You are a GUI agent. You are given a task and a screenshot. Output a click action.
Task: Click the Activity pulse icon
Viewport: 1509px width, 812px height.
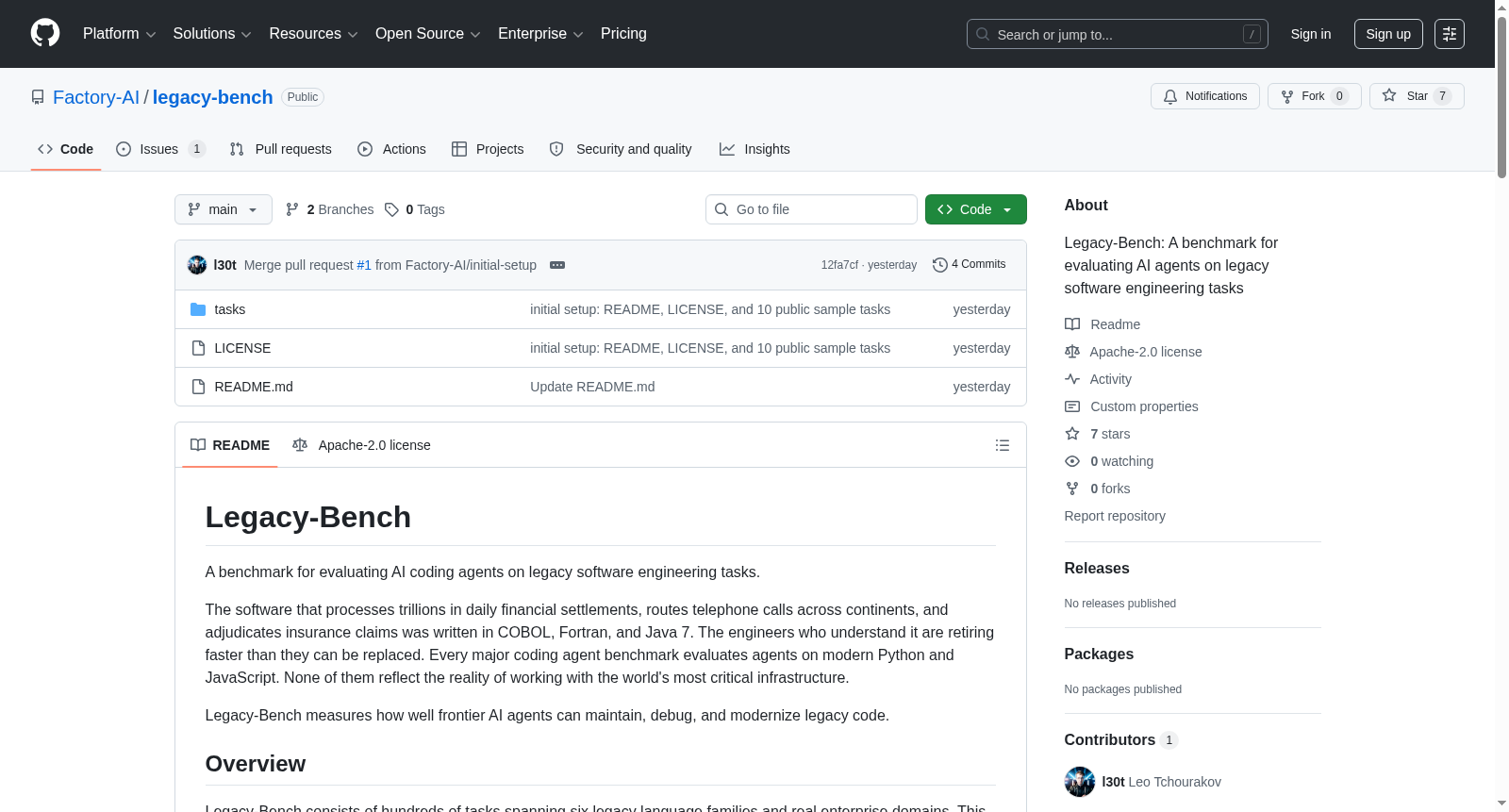(x=1072, y=379)
